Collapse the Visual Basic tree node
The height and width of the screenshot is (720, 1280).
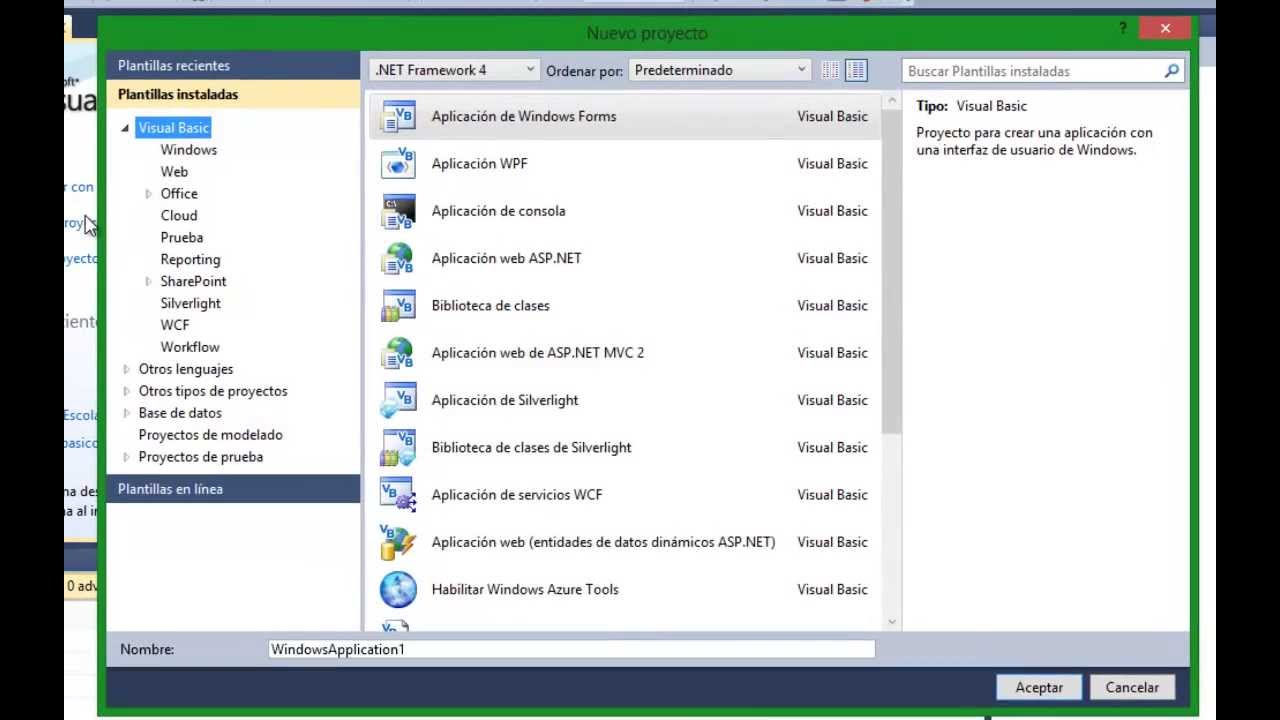pos(125,128)
